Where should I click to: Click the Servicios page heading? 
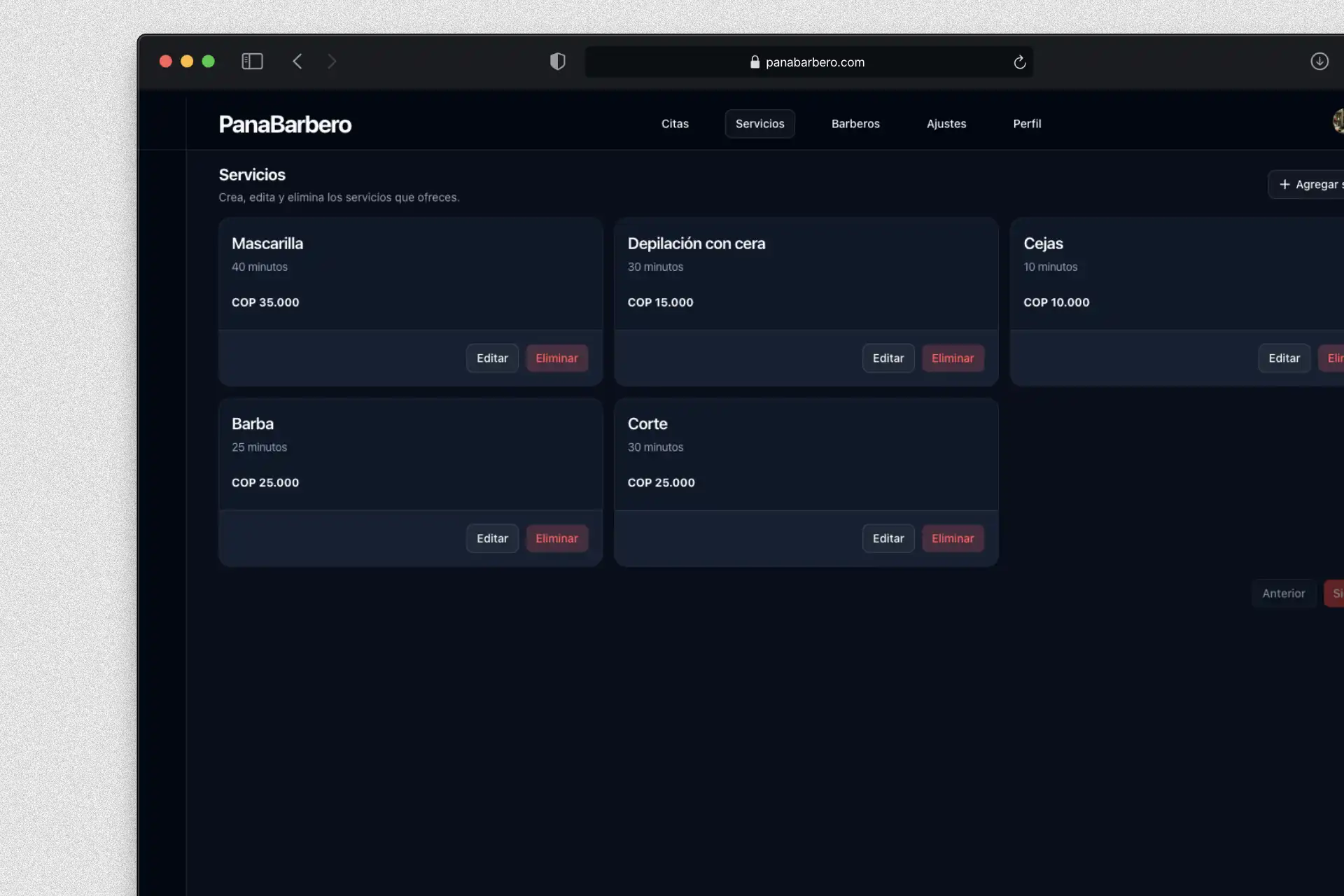point(252,175)
